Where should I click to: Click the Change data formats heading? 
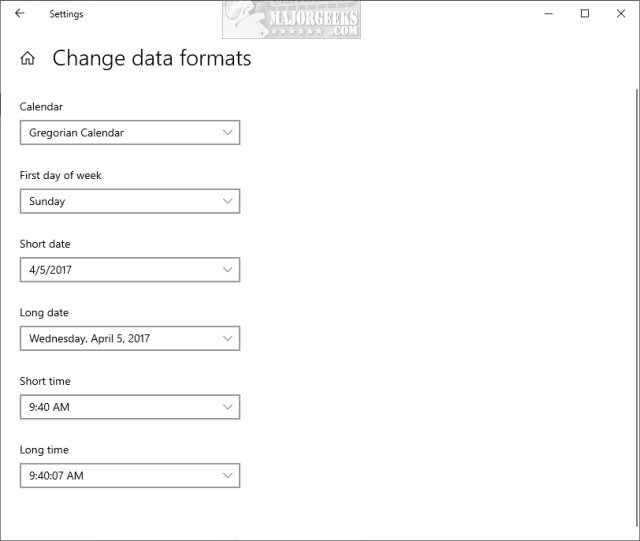point(151,58)
